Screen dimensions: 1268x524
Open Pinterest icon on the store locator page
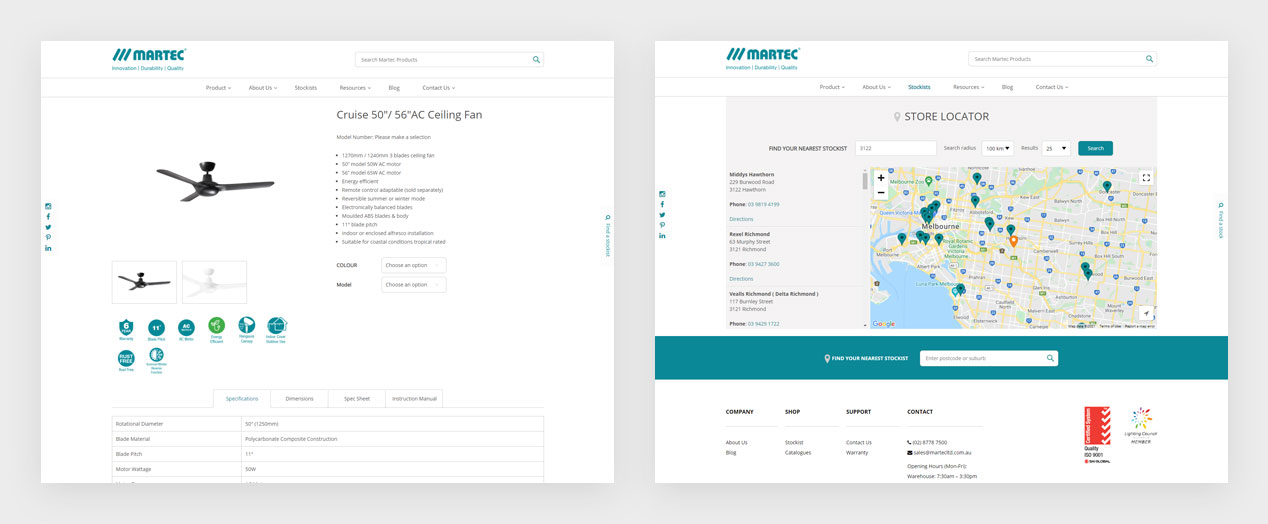point(662,225)
